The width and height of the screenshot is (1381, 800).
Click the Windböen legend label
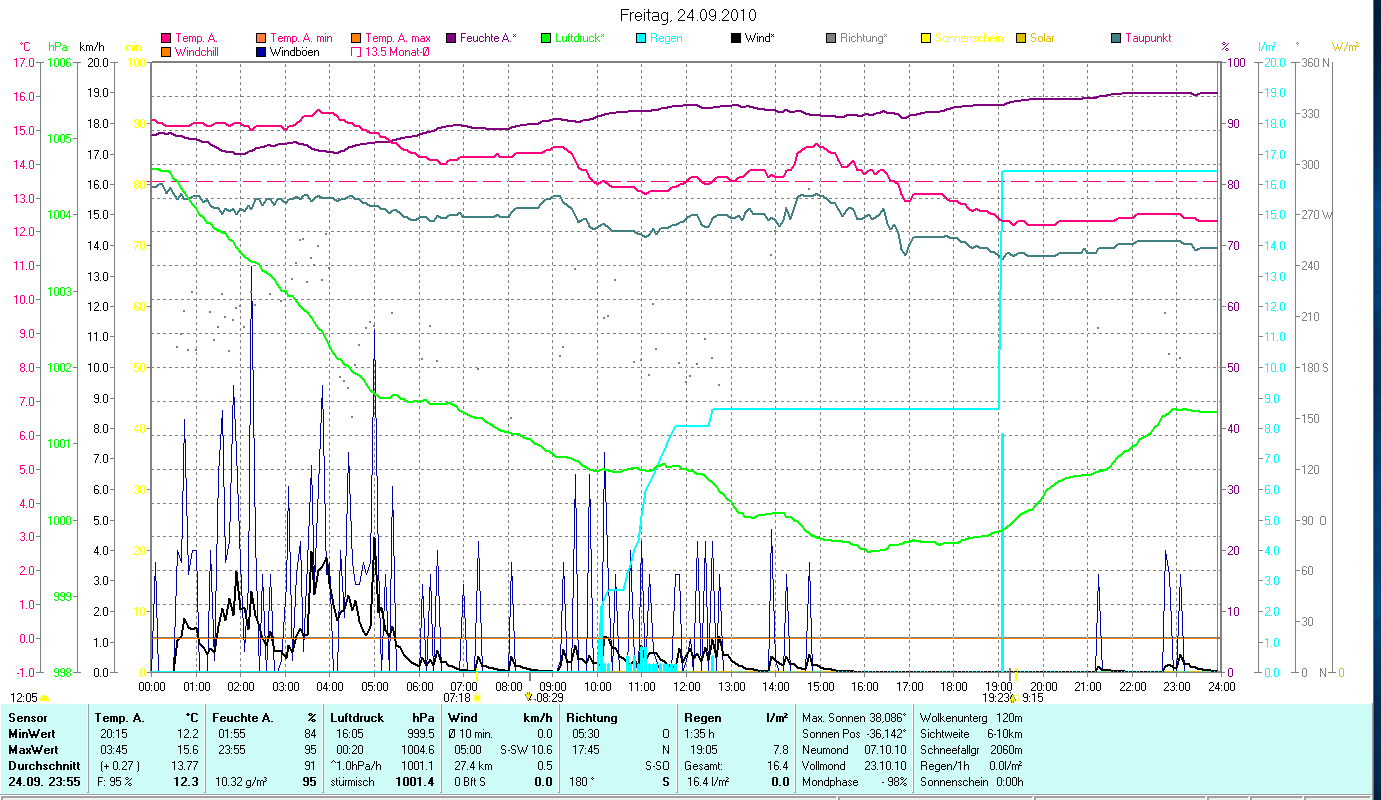pos(295,51)
